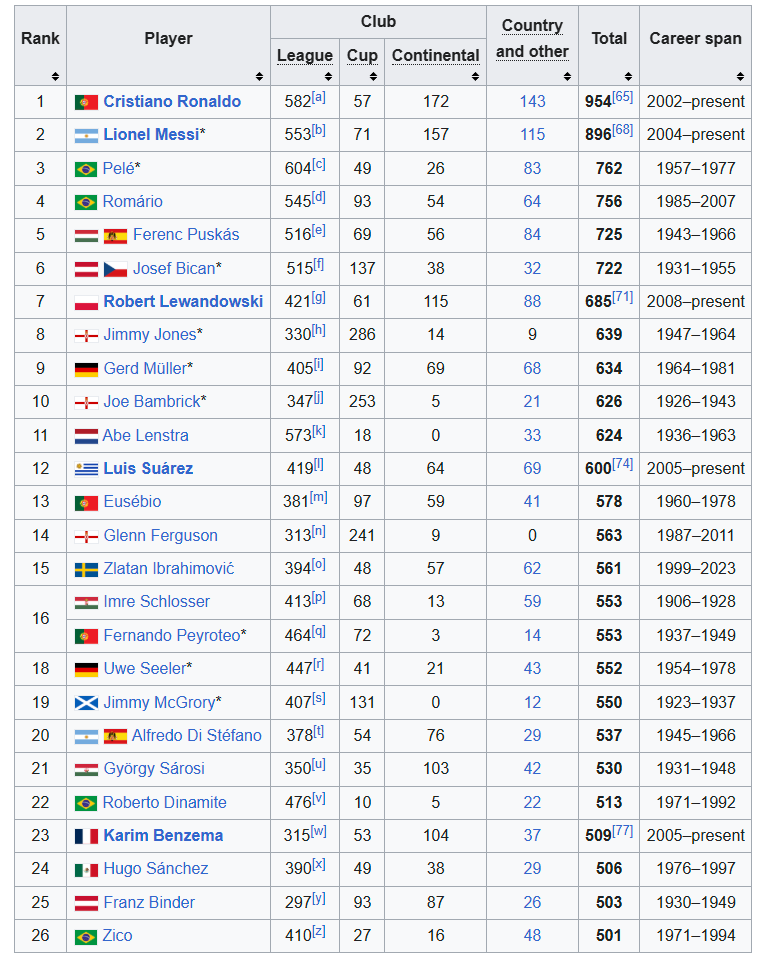Click Poland flag beside Robert Lewandowski
The width and height of the screenshot is (763, 962).
pyautogui.click(x=86, y=302)
